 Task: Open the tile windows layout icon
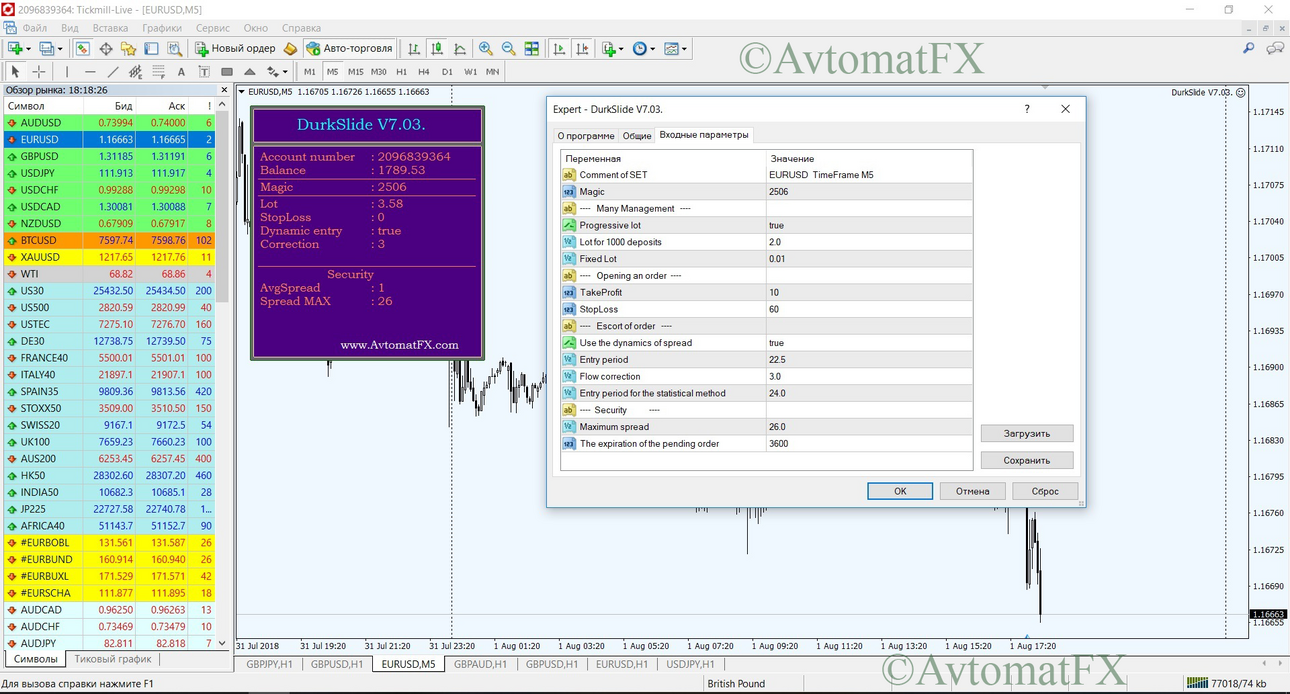[x=532, y=48]
